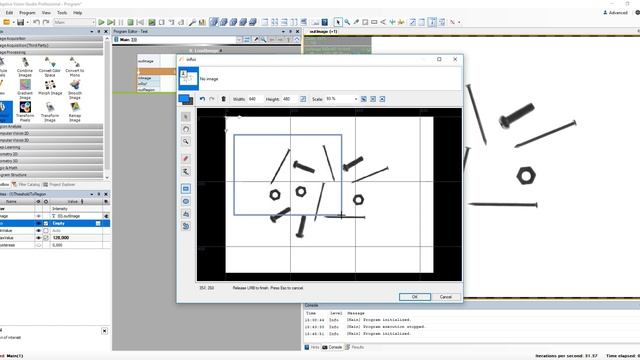The width and height of the screenshot is (640, 360).
Task: Toggle eye visibility for the outImage row
Action: (39, 216)
